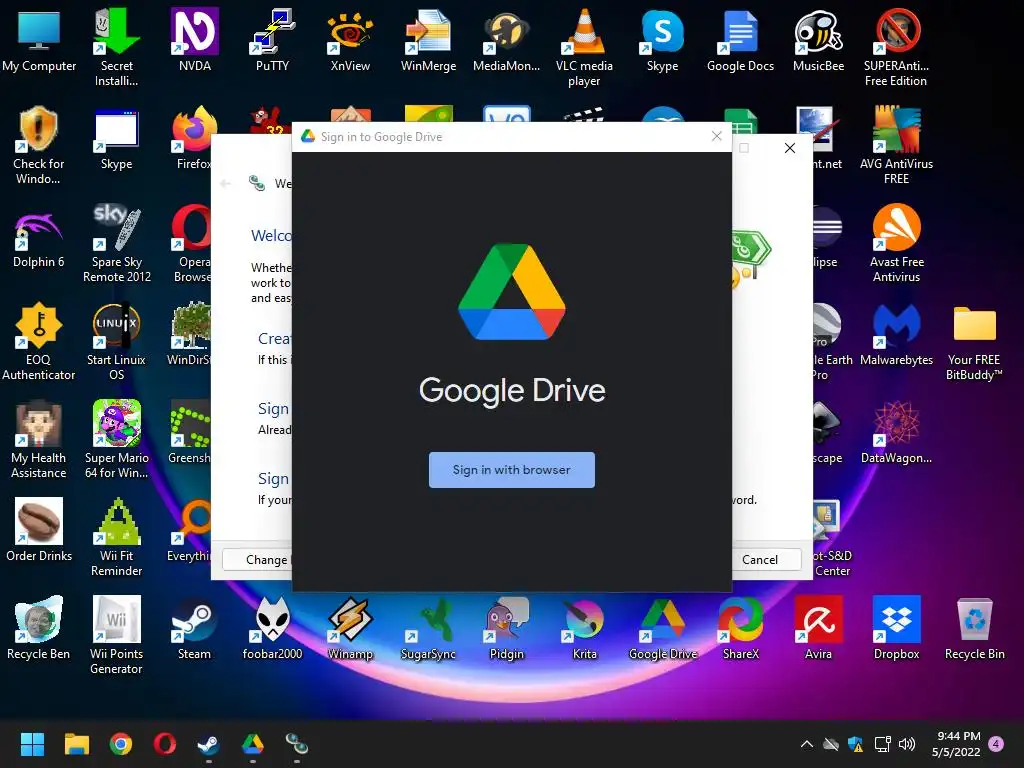Open Chrome from the taskbar
Screen dimensions: 1024x768
(x=121, y=744)
